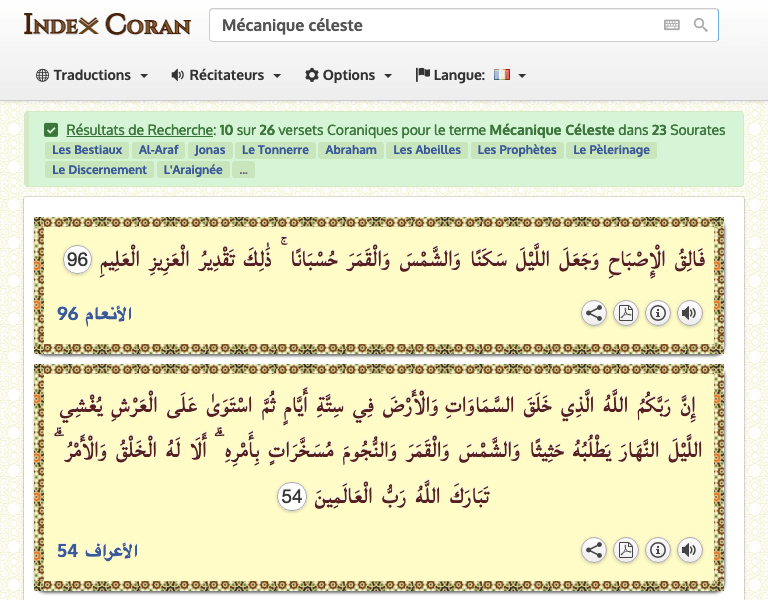Play audio recitation of verse 54

tap(689, 550)
